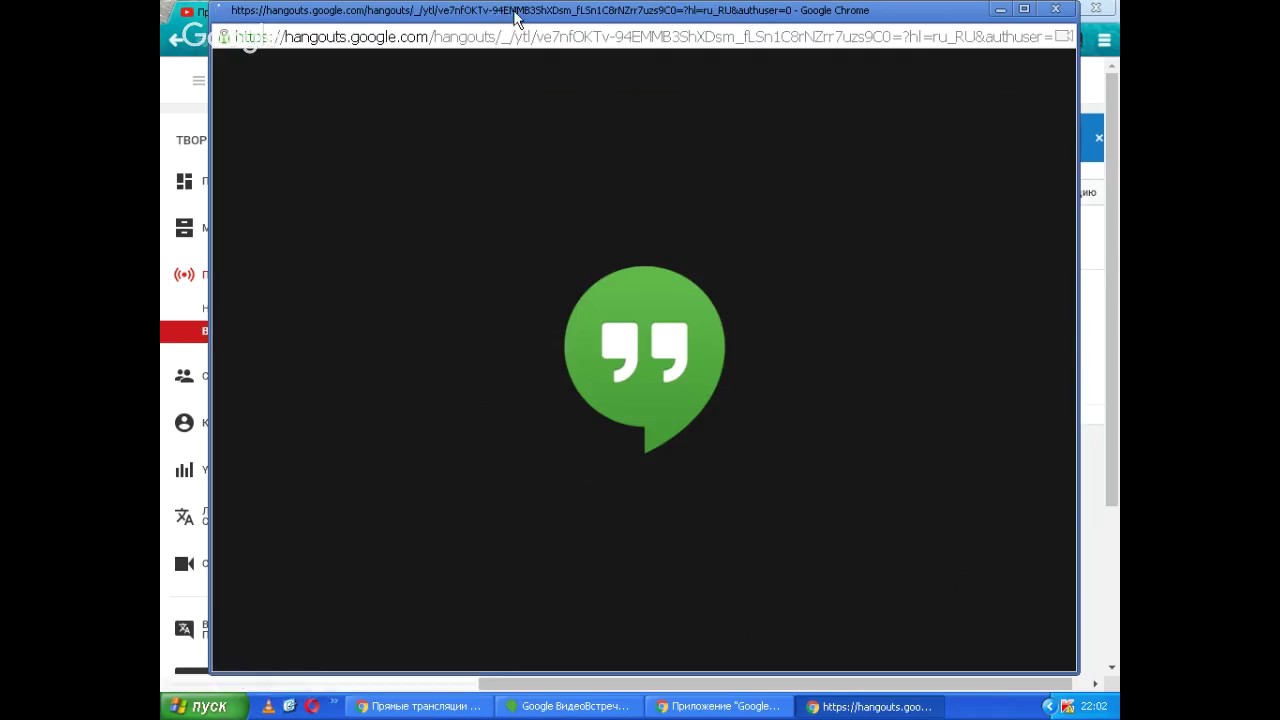
Task: Click the padlock icon in the address bar
Action: tap(224, 37)
